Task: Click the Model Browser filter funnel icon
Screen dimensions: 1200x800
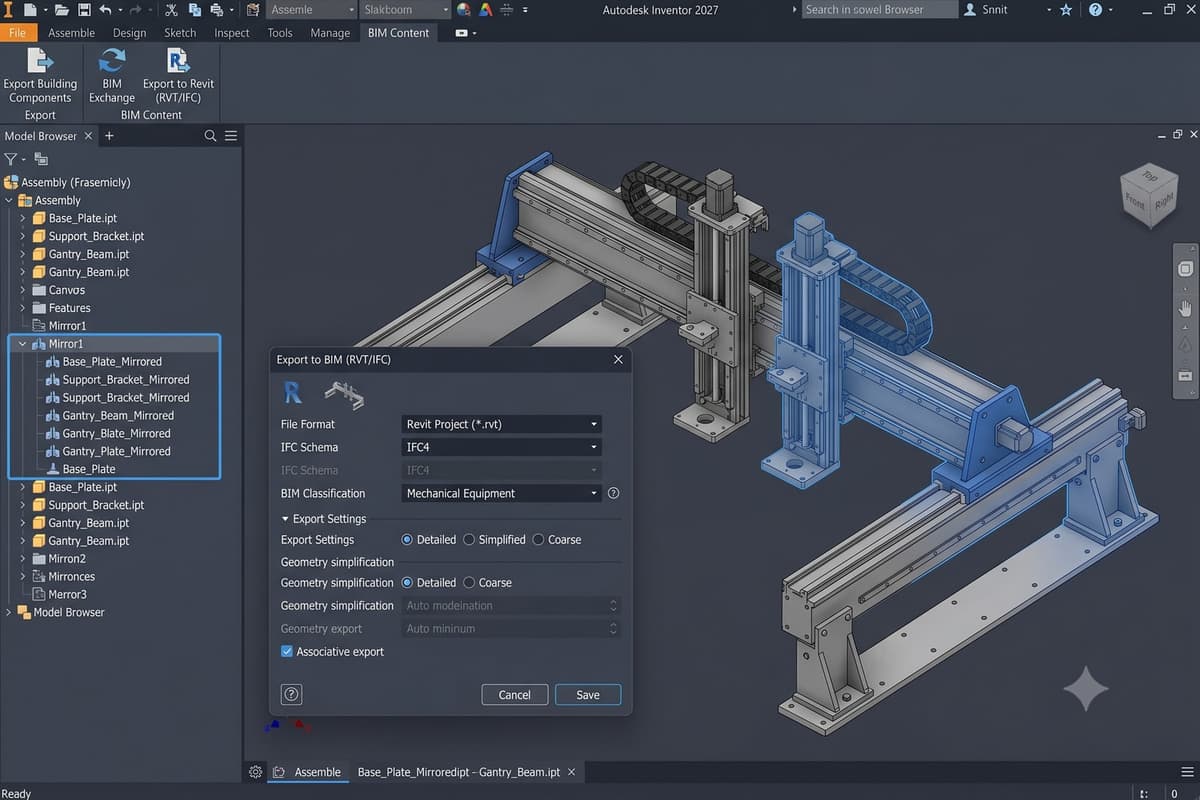Action: point(10,159)
